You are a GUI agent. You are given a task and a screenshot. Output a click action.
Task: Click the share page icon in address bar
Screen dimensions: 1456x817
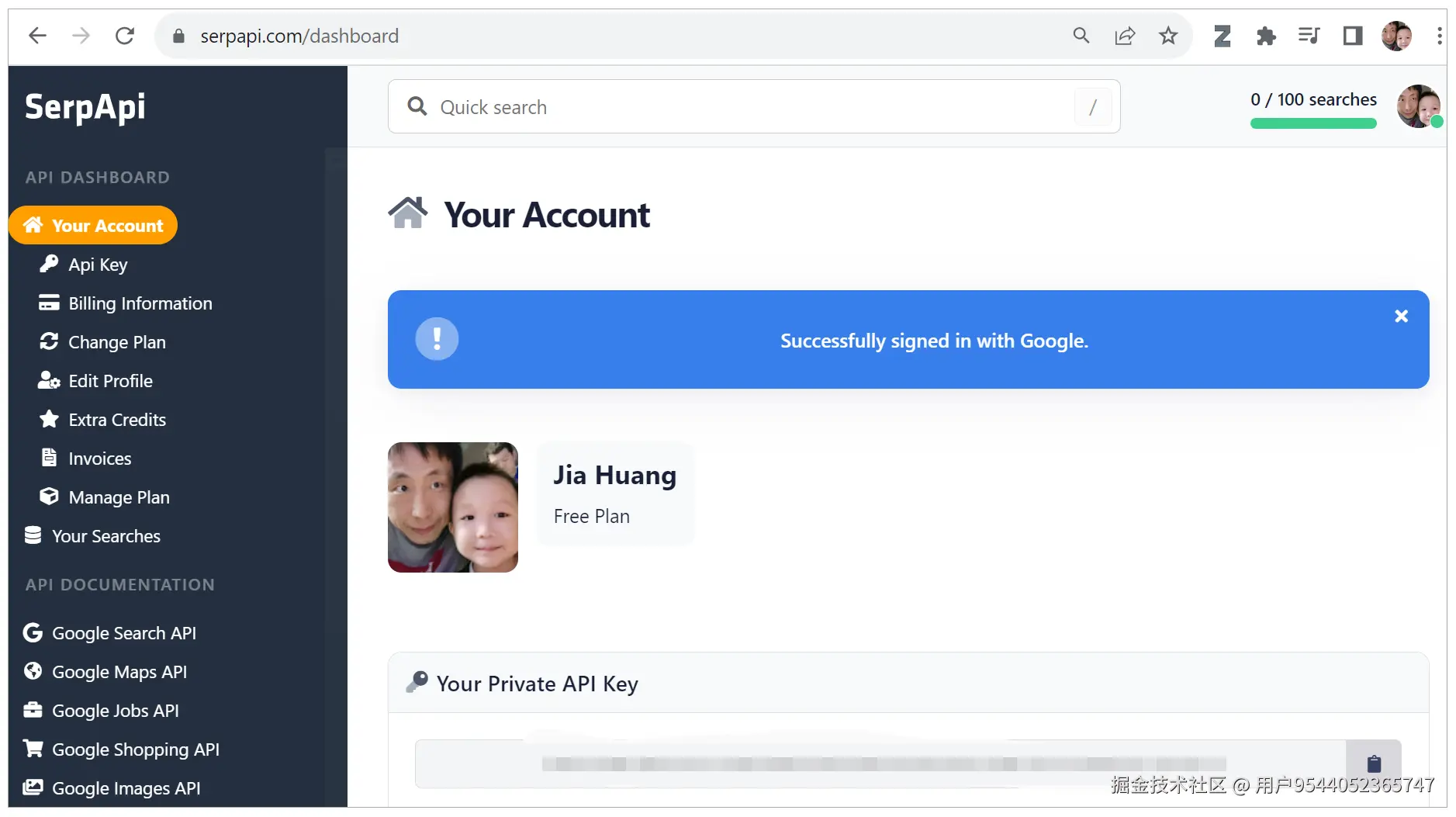click(1125, 36)
